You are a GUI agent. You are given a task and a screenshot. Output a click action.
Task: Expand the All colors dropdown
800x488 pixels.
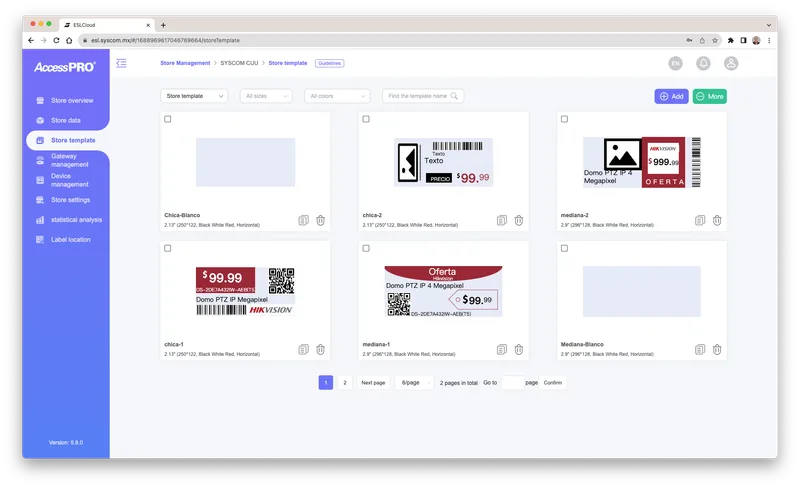tap(337, 96)
